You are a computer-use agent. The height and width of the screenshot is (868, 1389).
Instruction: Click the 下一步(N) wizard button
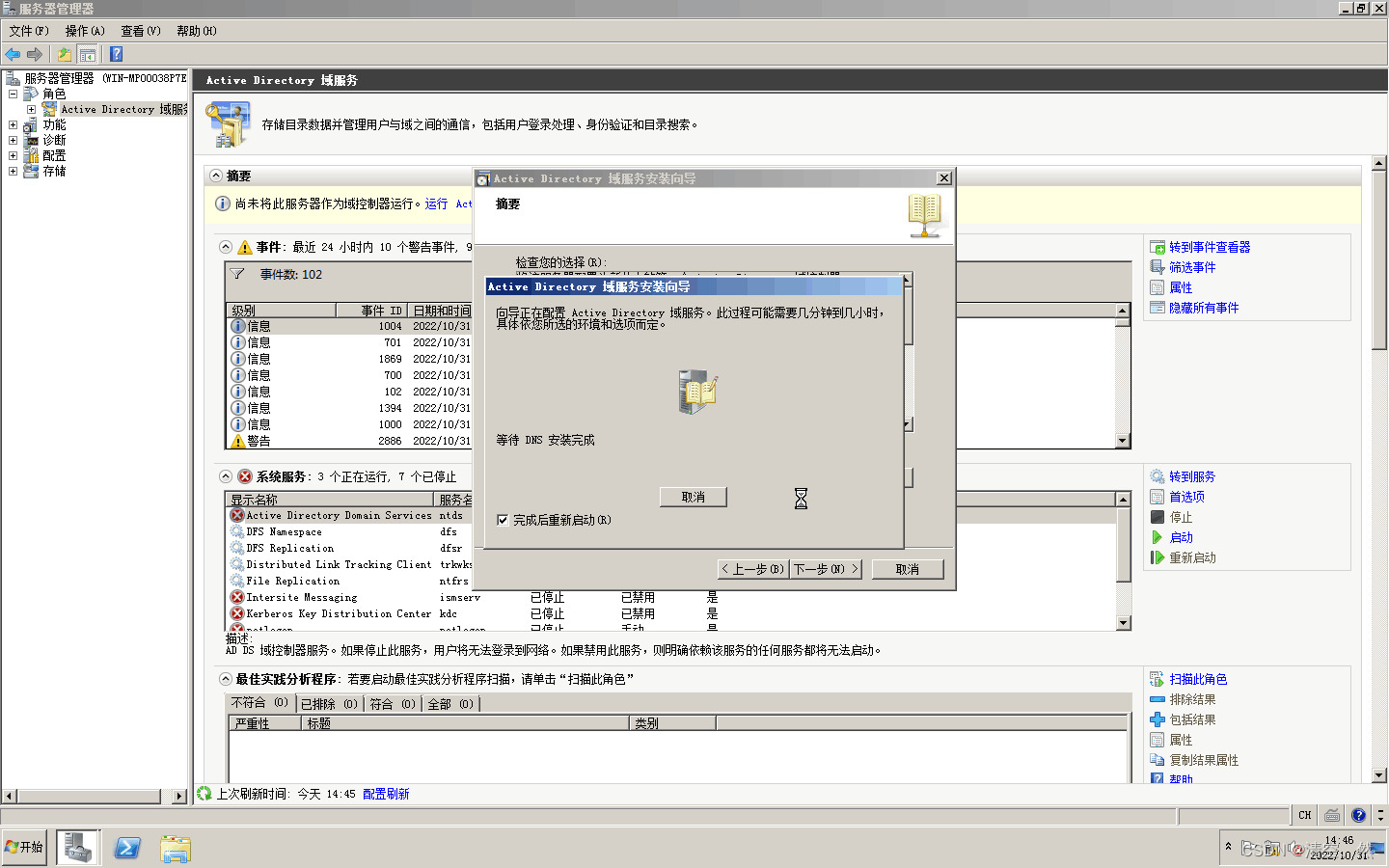point(827,569)
